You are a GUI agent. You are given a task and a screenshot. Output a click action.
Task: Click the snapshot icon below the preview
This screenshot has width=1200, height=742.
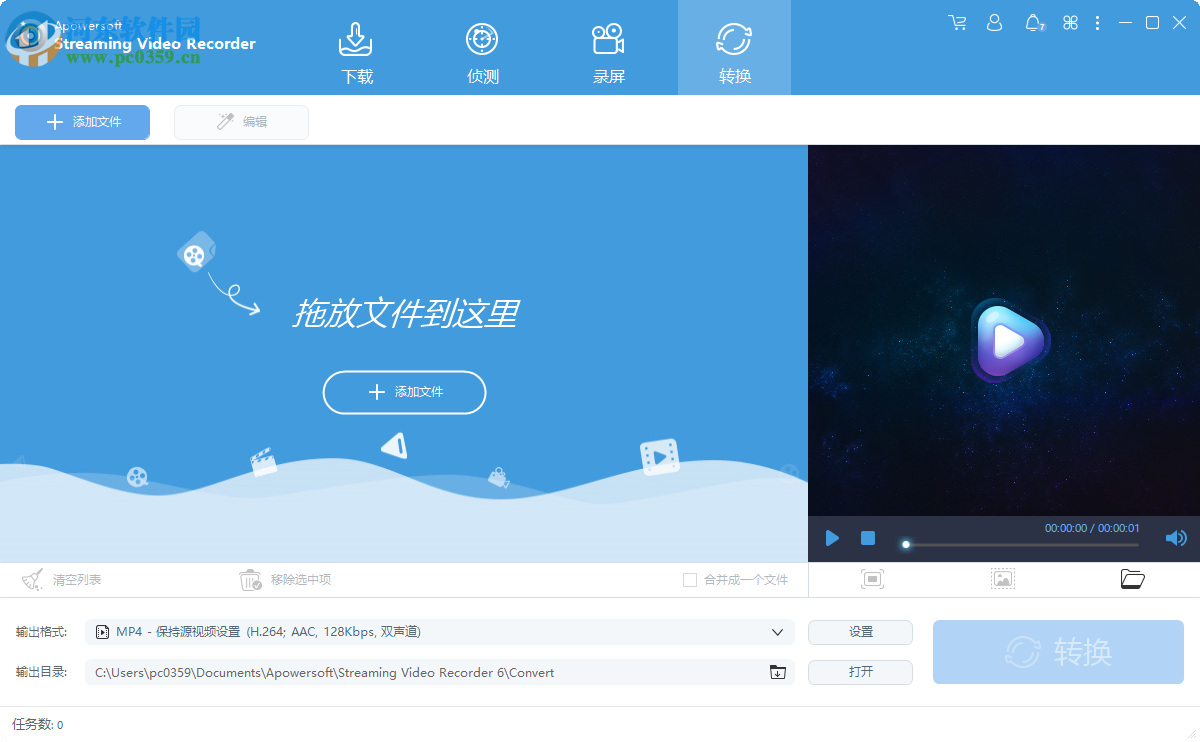pos(872,578)
